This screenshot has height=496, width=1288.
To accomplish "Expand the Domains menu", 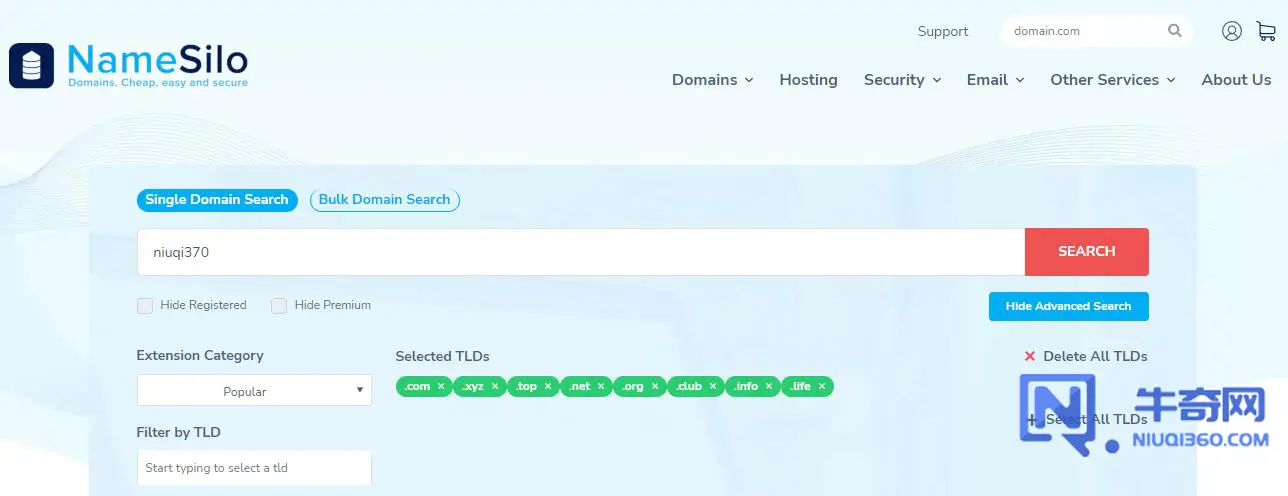I will [712, 80].
